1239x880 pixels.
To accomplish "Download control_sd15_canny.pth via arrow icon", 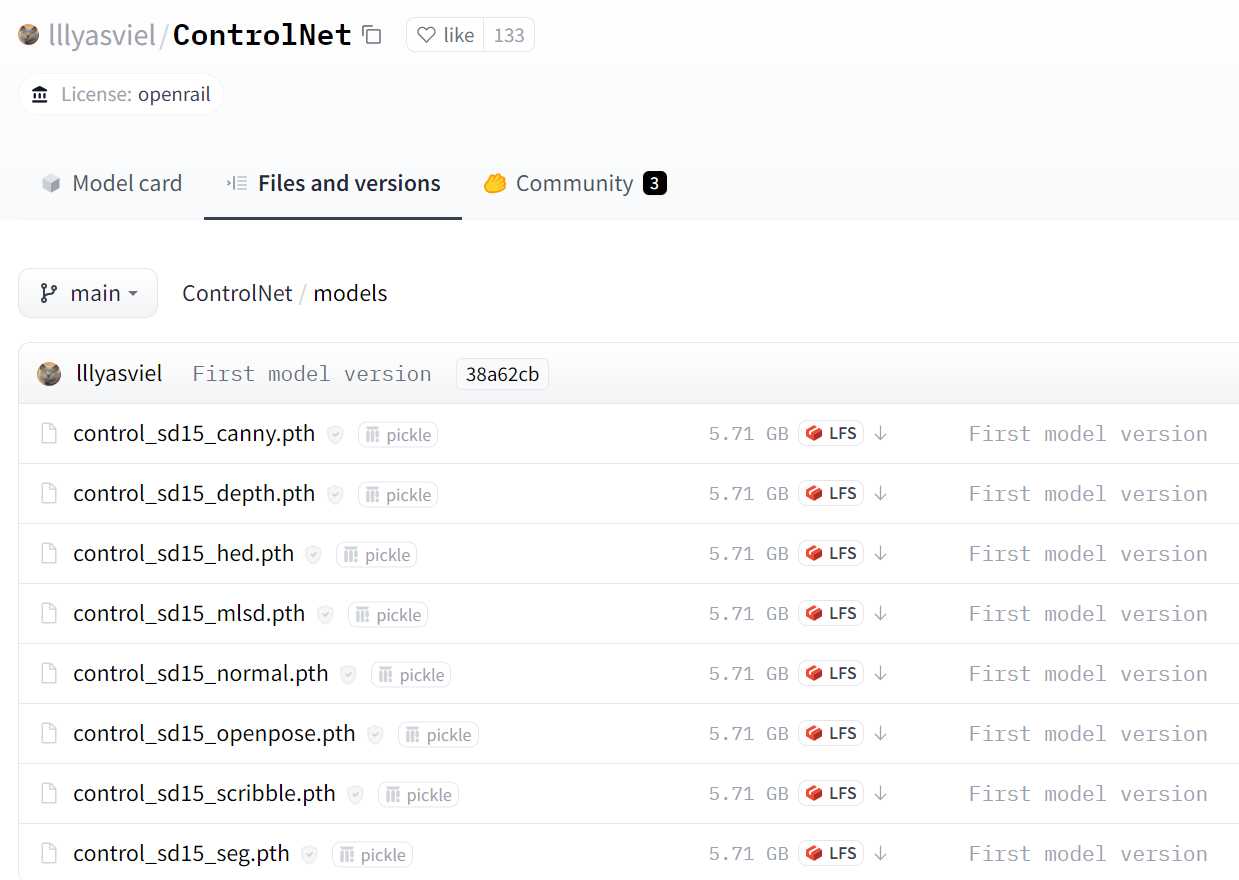I will 880,433.
